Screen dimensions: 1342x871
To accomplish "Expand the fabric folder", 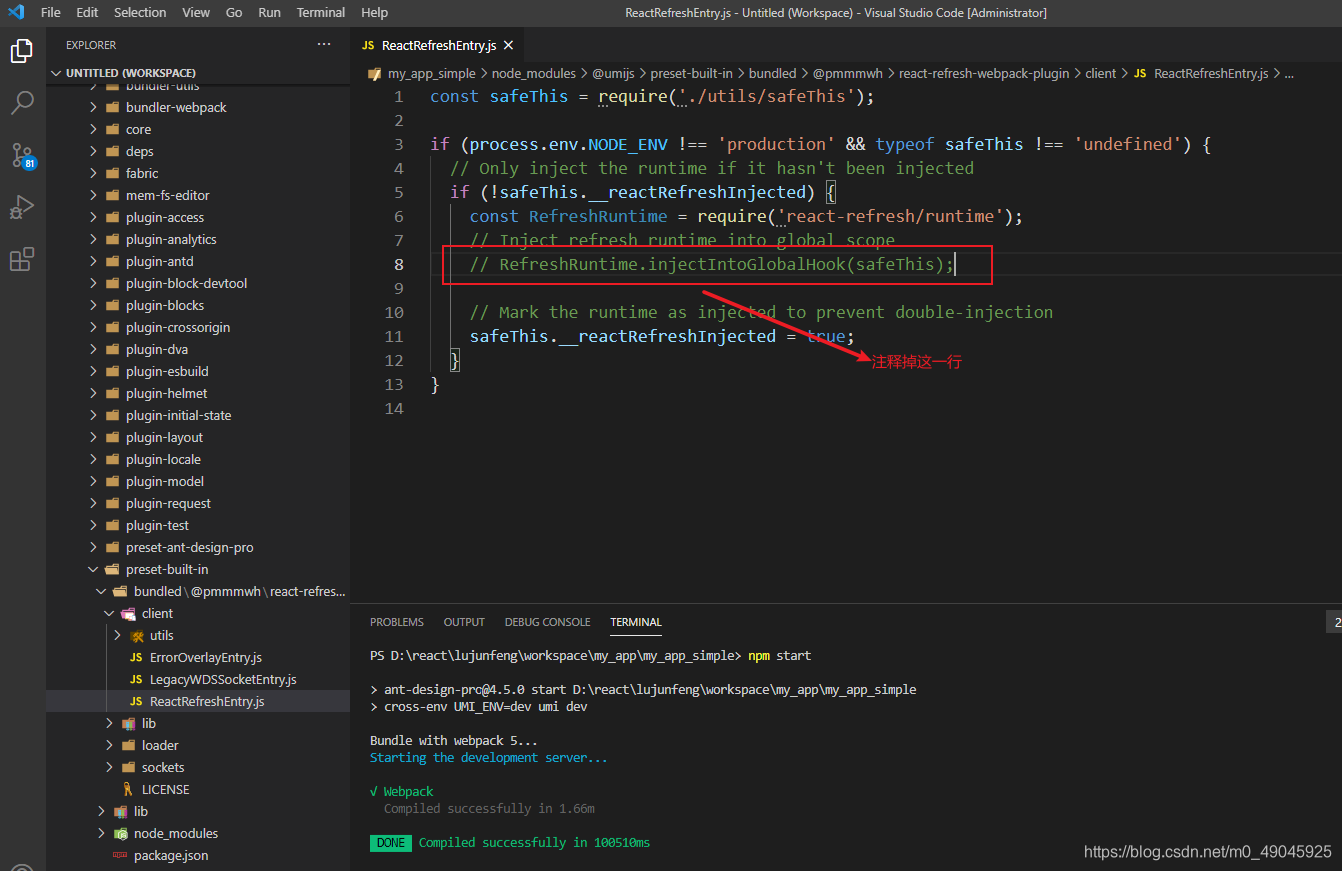I will point(93,173).
